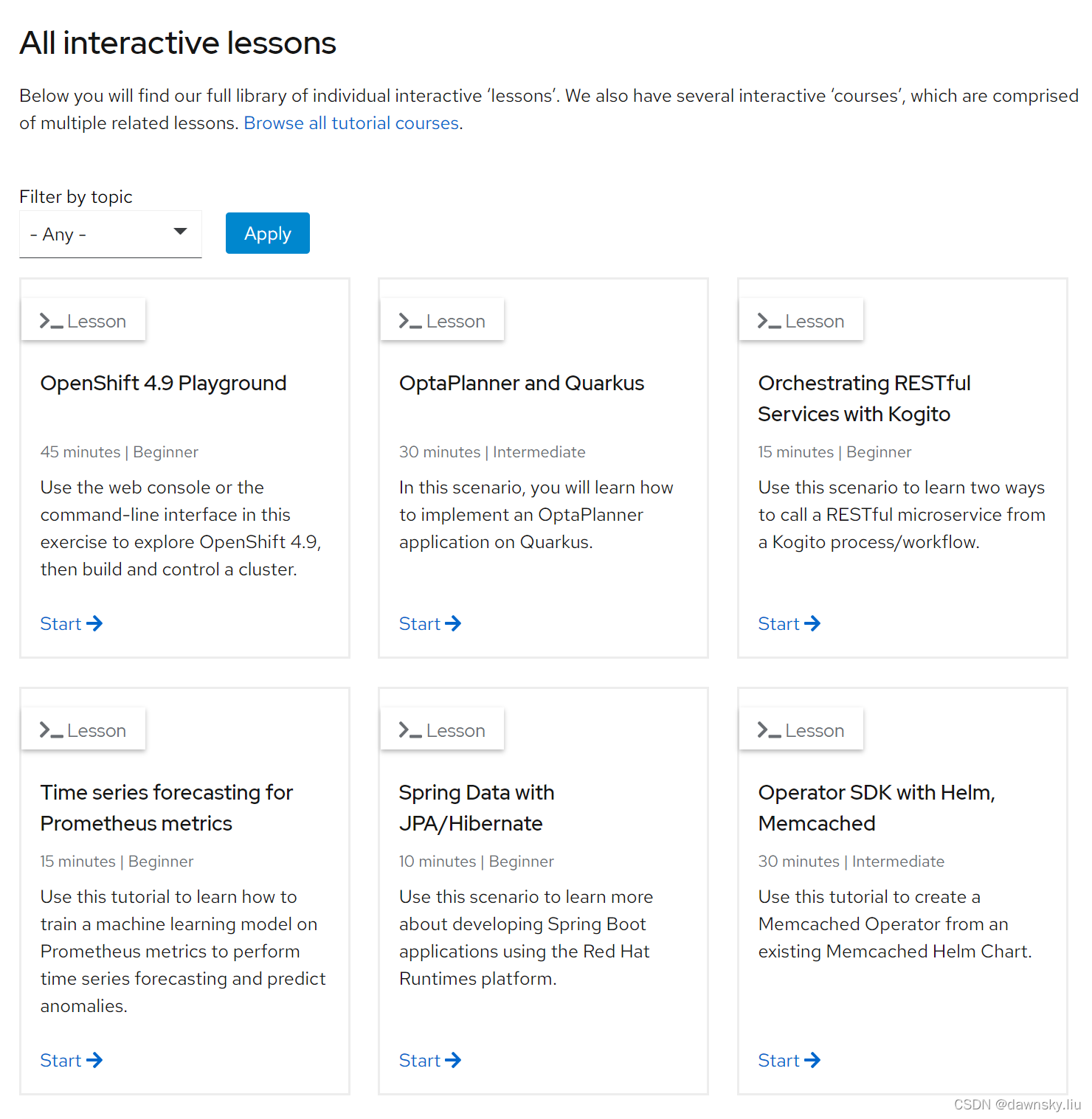
Task: Click terminal icon on Spring Data card
Action: (x=409, y=730)
